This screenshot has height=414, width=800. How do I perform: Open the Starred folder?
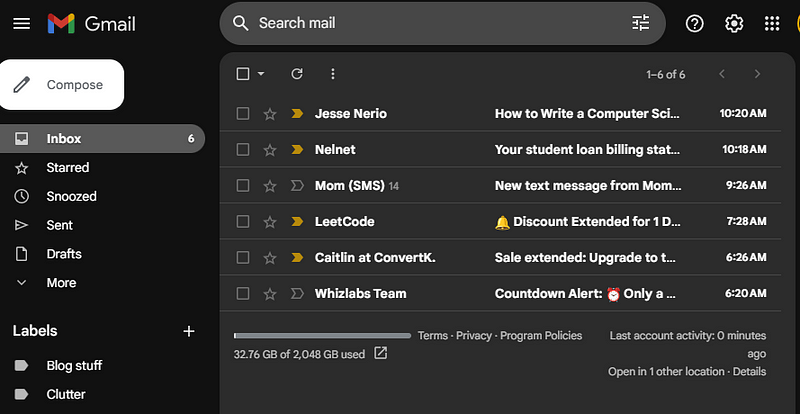102,167
